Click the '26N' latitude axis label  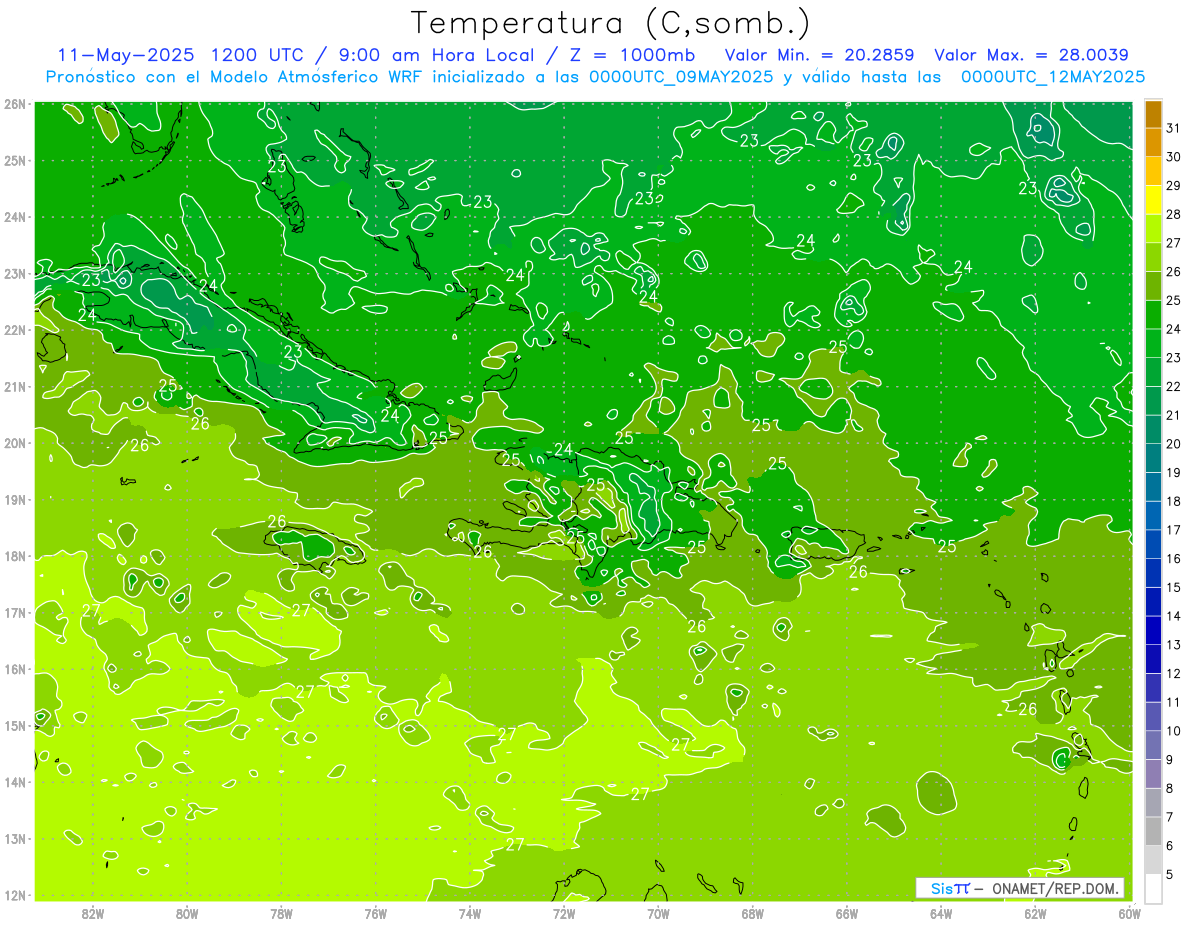point(15,104)
